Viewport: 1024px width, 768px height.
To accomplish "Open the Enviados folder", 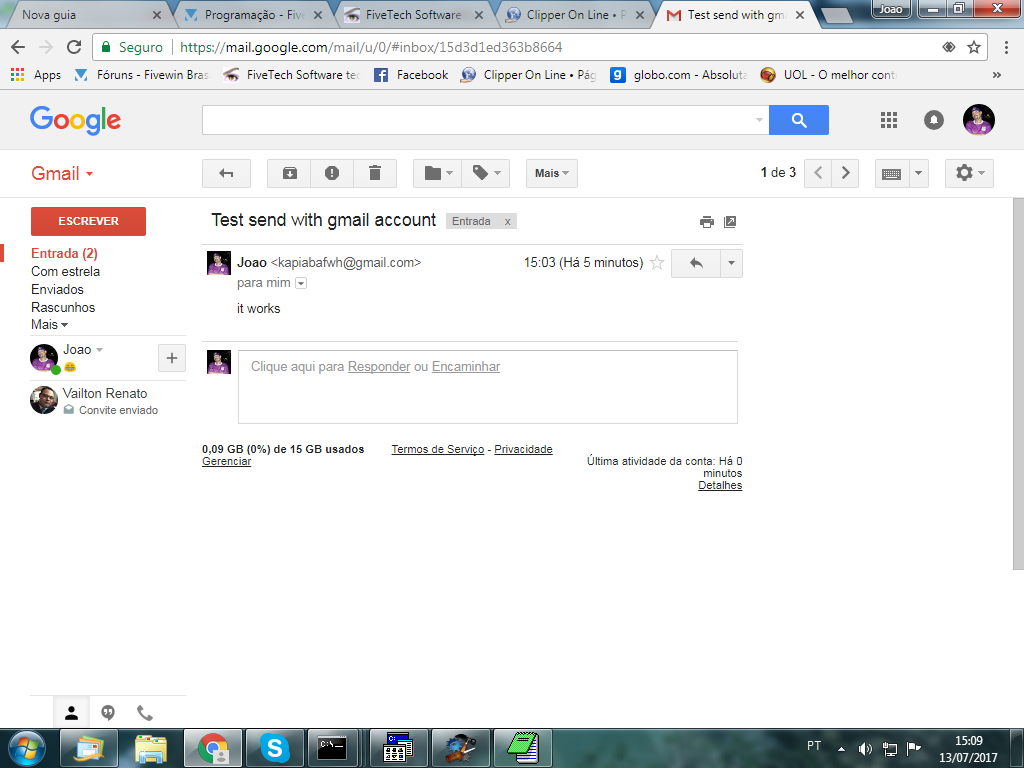I will 57,289.
